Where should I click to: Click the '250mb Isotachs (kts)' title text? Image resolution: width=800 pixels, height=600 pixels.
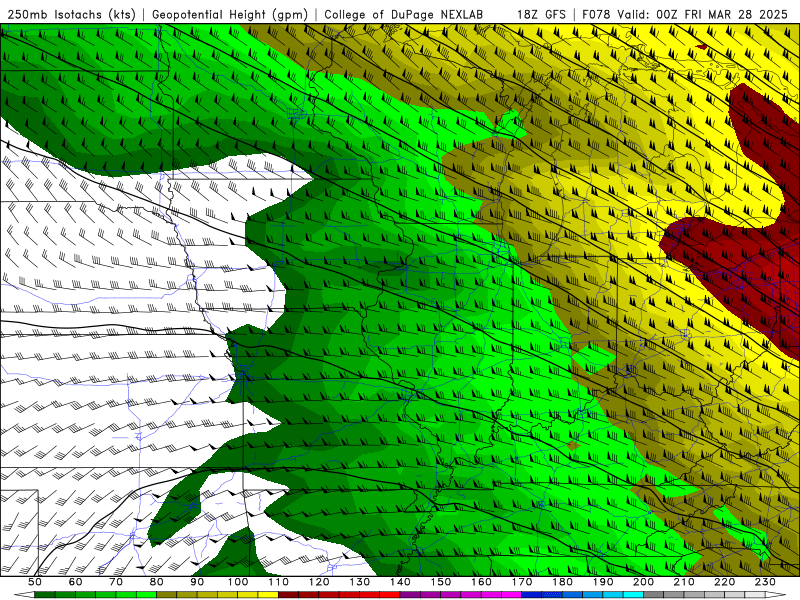pos(71,14)
